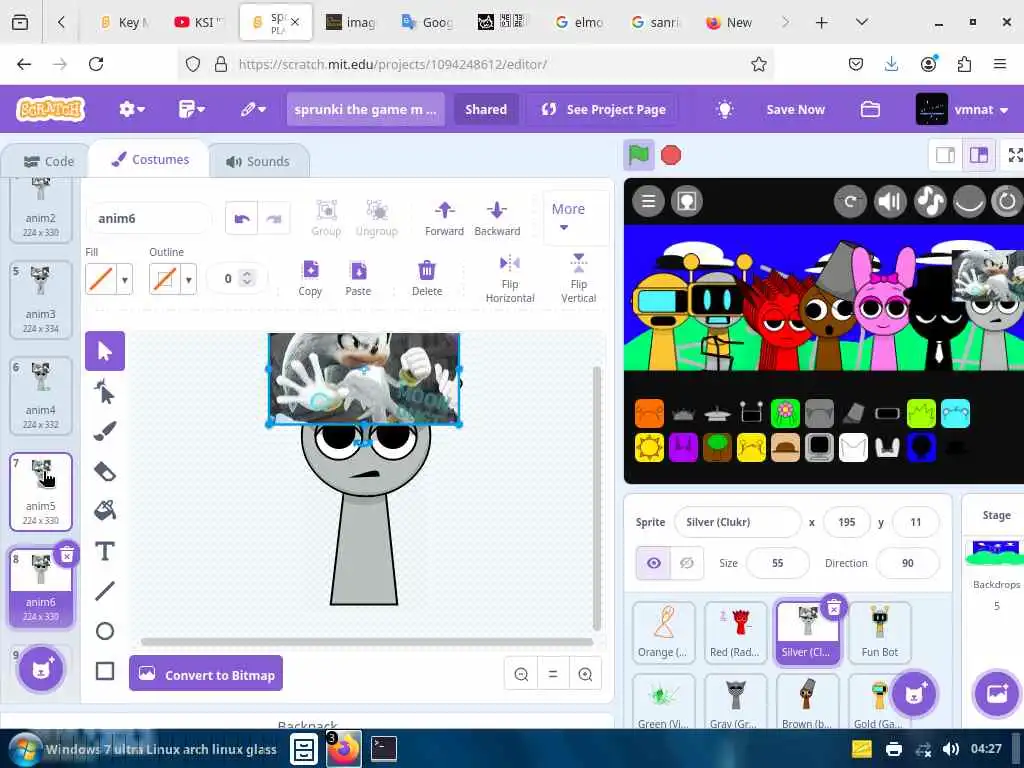Move selection Forward
The width and height of the screenshot is (1024, 768).
[x=444, y=218]
